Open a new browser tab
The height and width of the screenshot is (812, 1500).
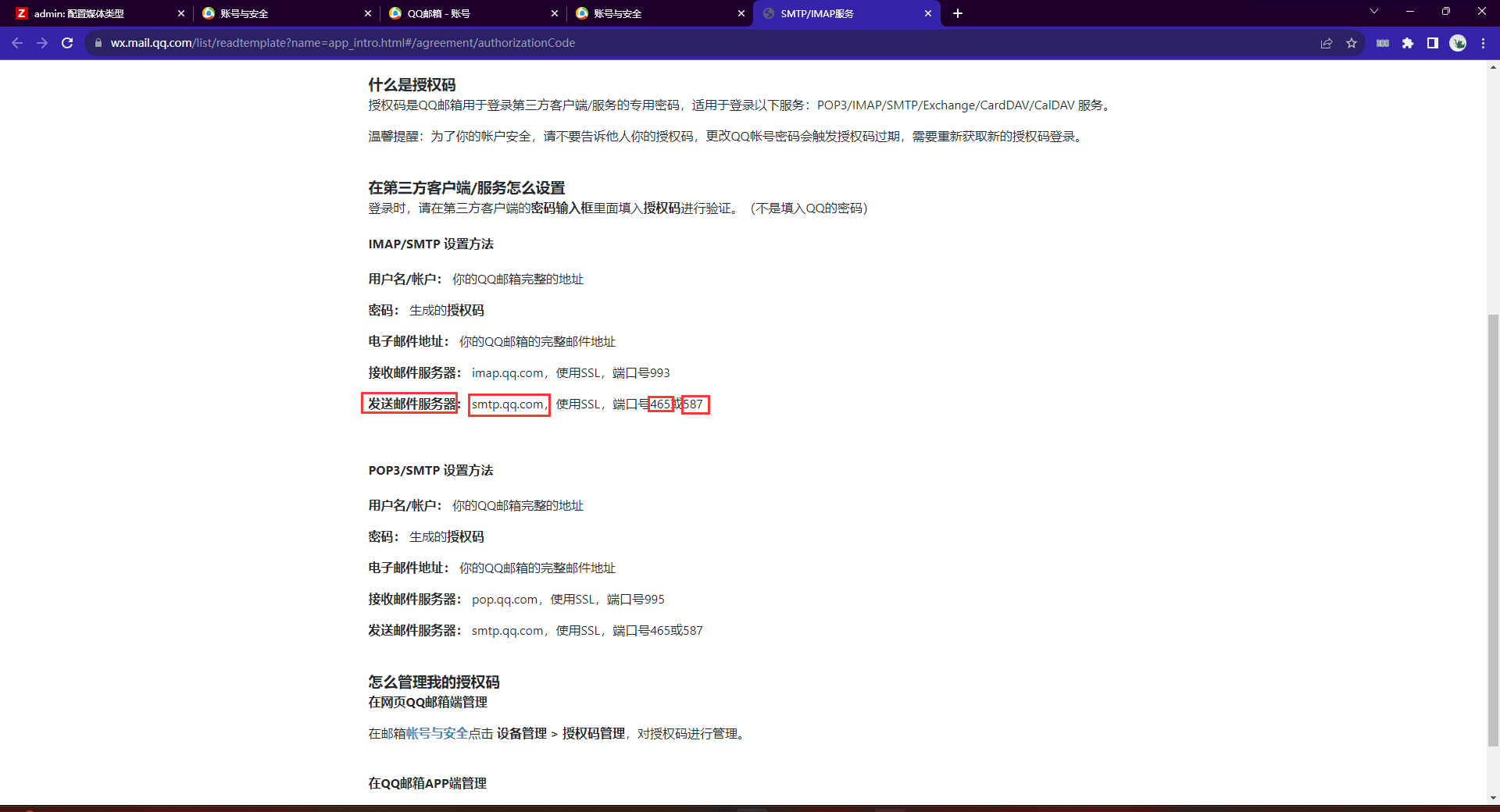click(x=958, y=13)
